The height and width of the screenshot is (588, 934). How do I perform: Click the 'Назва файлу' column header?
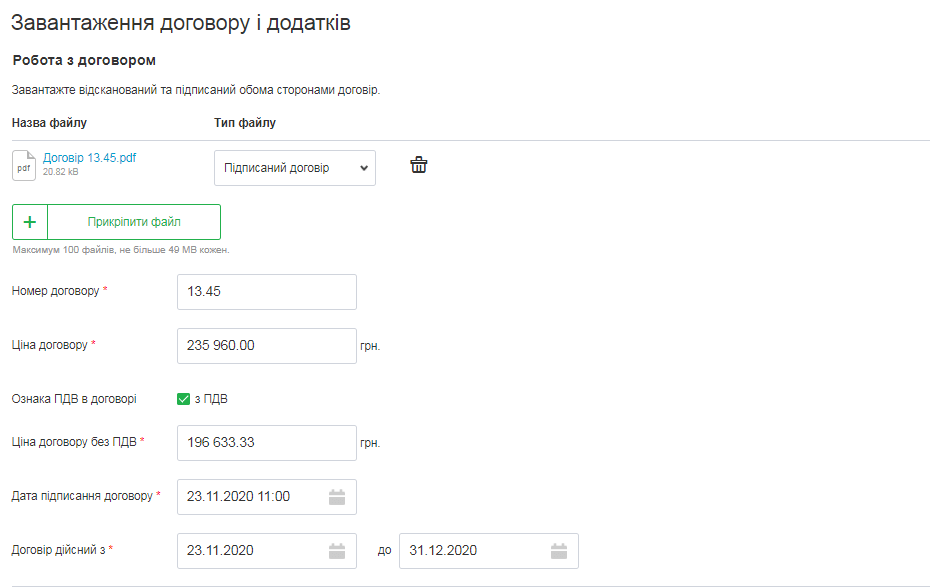click(49, 123)
